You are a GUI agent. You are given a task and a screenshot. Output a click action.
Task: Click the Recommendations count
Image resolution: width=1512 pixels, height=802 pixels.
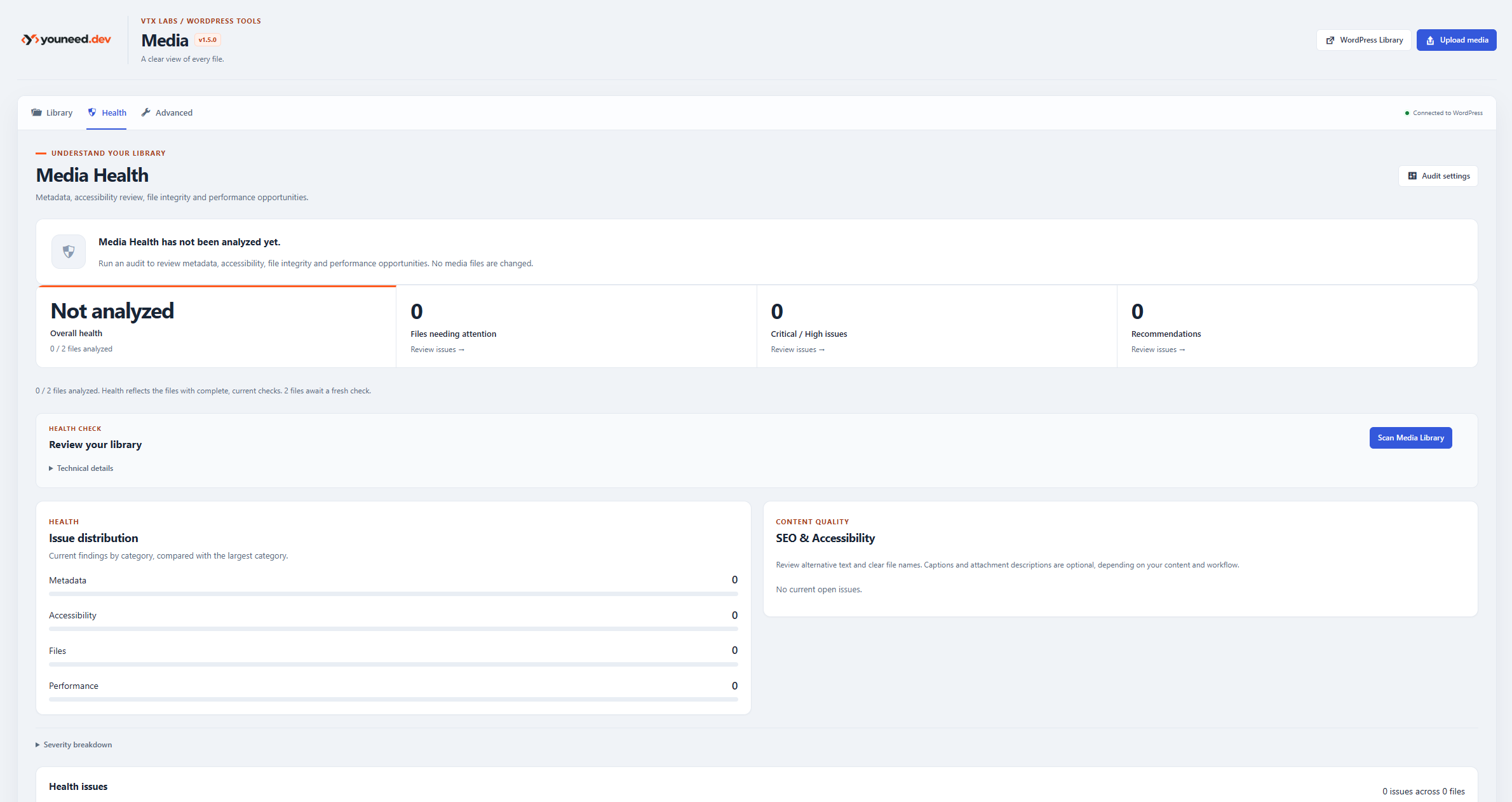coord(1137,311)
